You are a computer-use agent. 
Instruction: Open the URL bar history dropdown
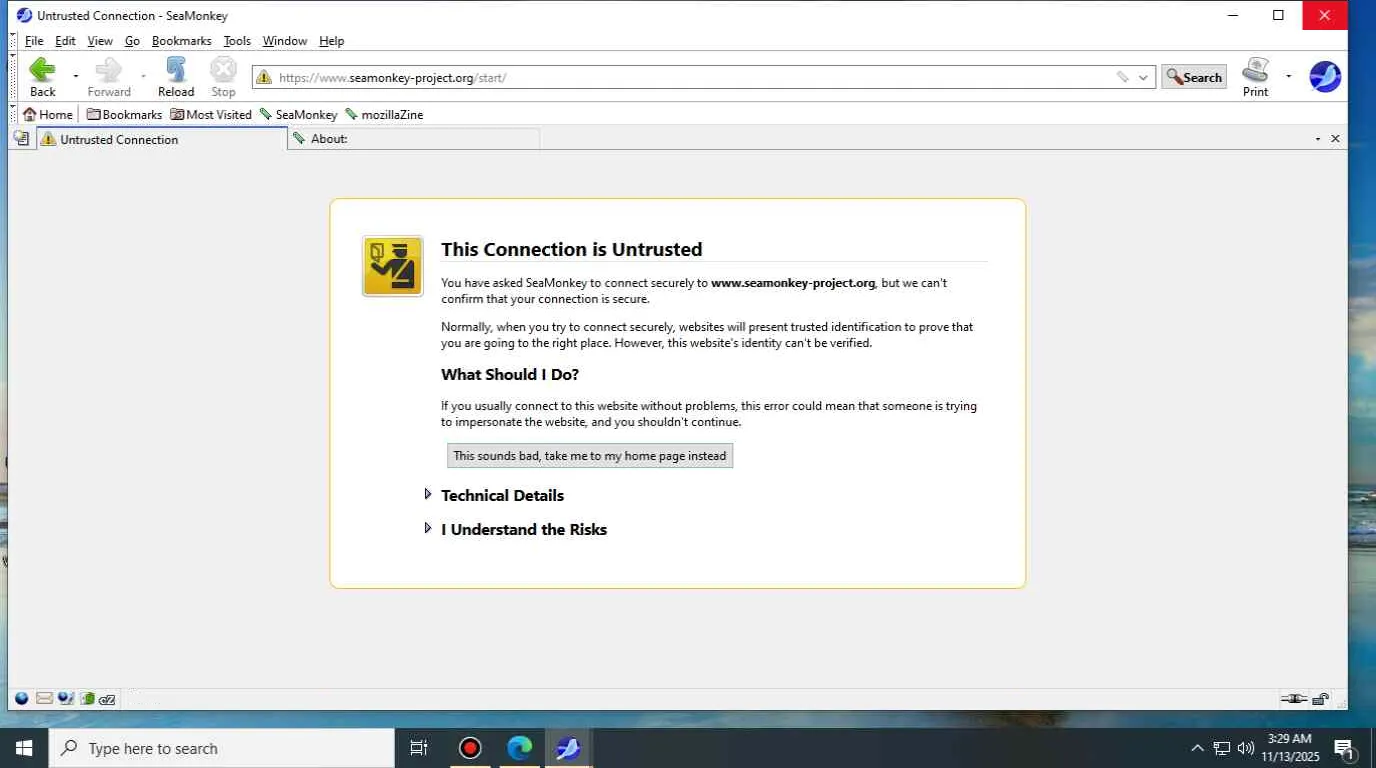coord(1143,77)
